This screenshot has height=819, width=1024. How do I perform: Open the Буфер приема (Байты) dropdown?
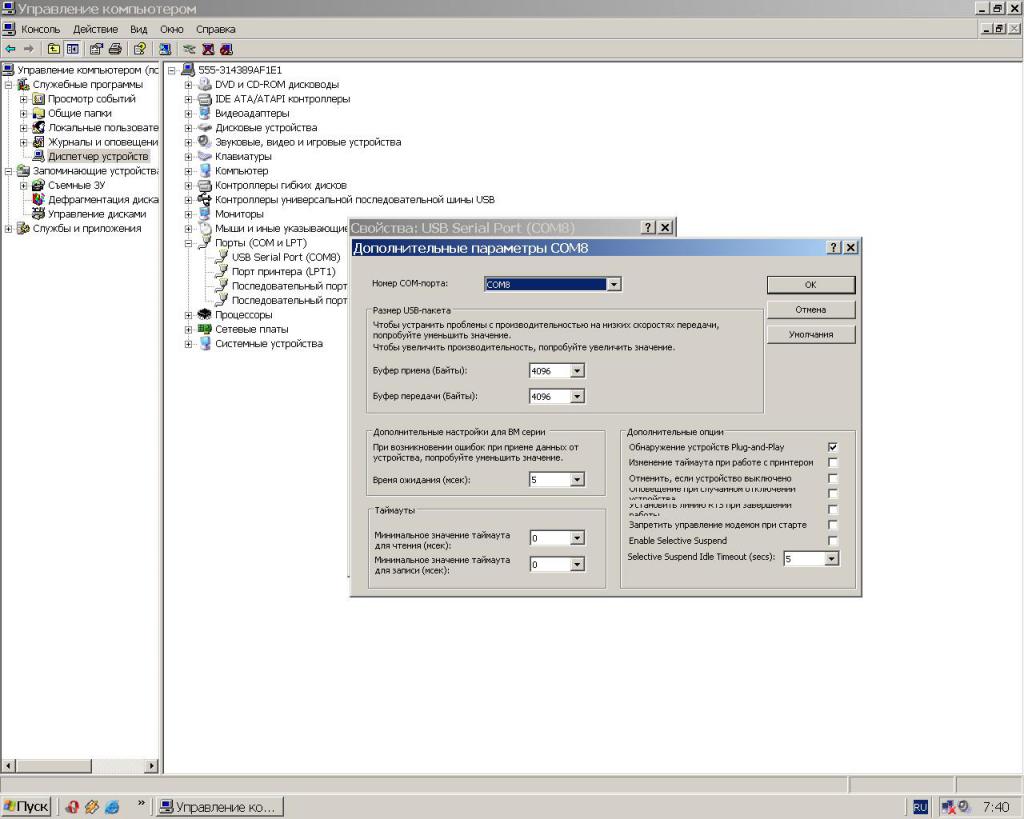tap(577, 371)
